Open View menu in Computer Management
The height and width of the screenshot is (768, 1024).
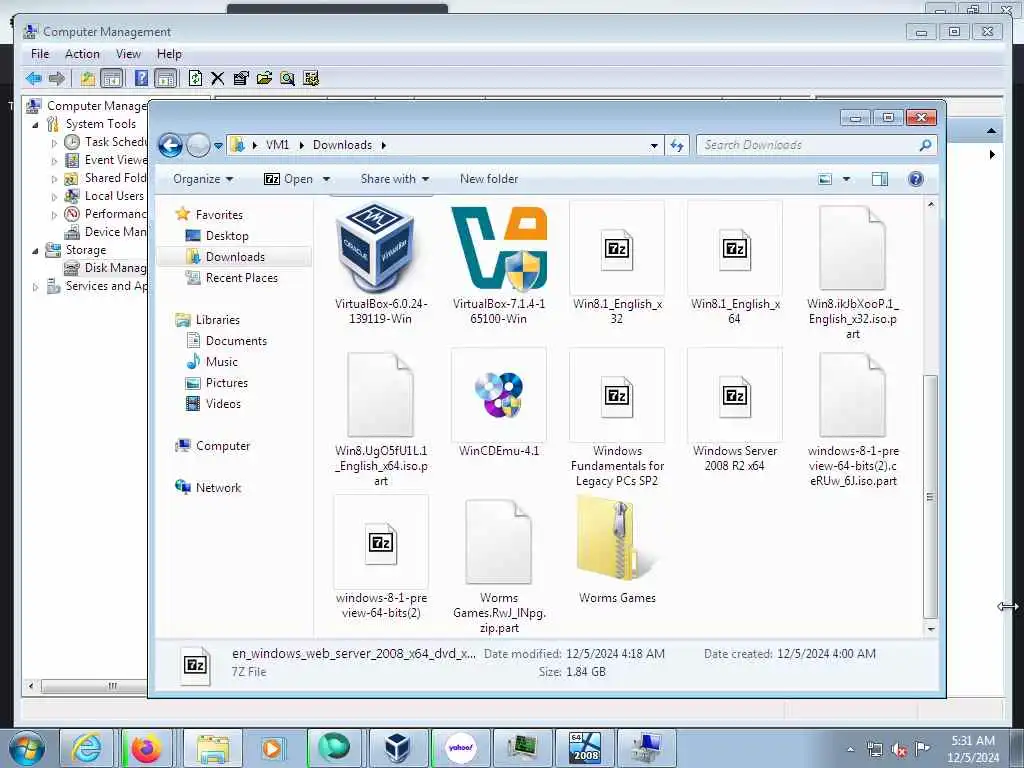pyautogui.click(x=128, y=54)
